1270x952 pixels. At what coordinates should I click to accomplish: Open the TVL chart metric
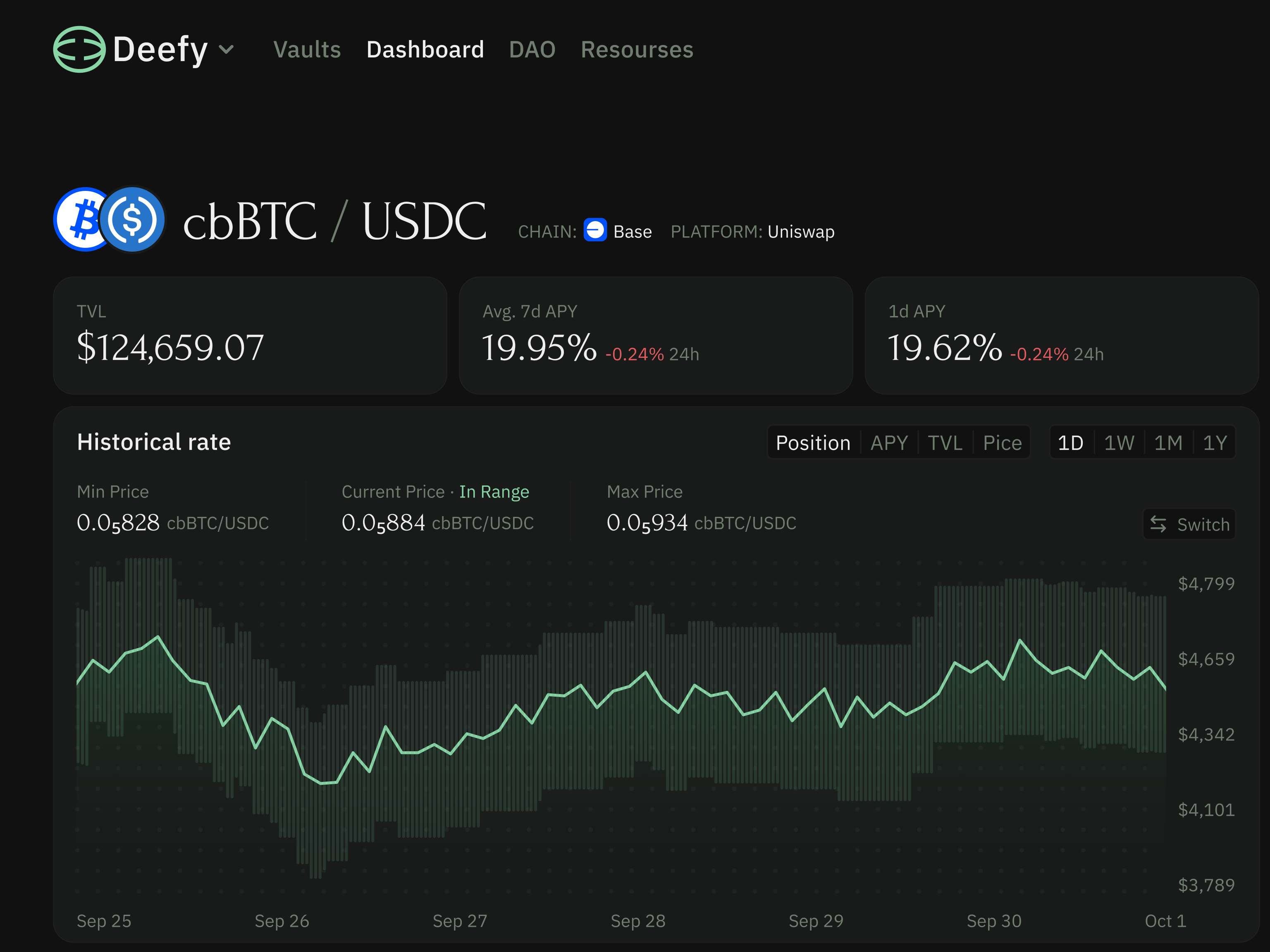click(x=945, y=443)
